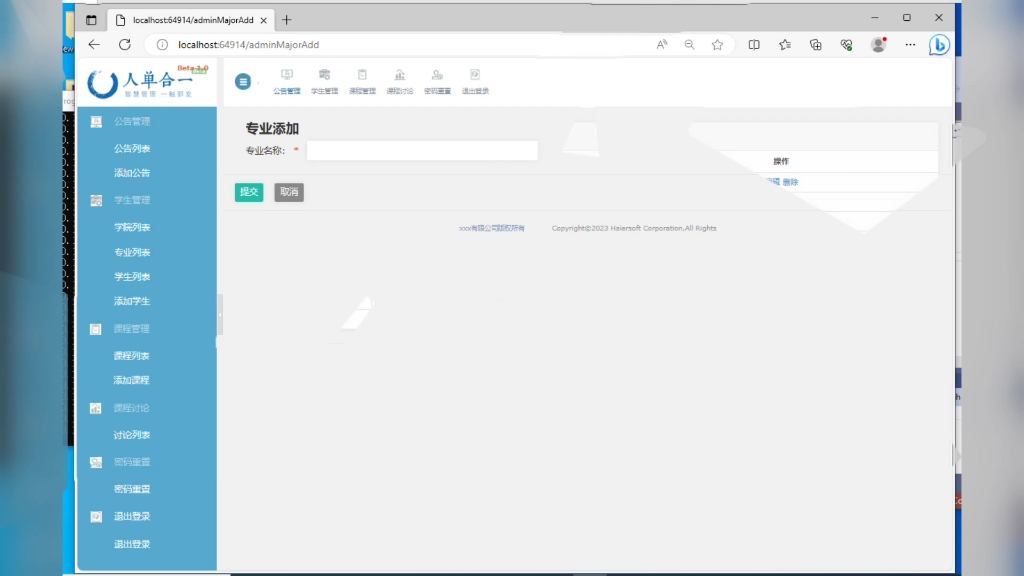Open split screen in the browser toolbar
Image resolution: width=1024 pixels, height=576 pixels.
coord(754,44)
